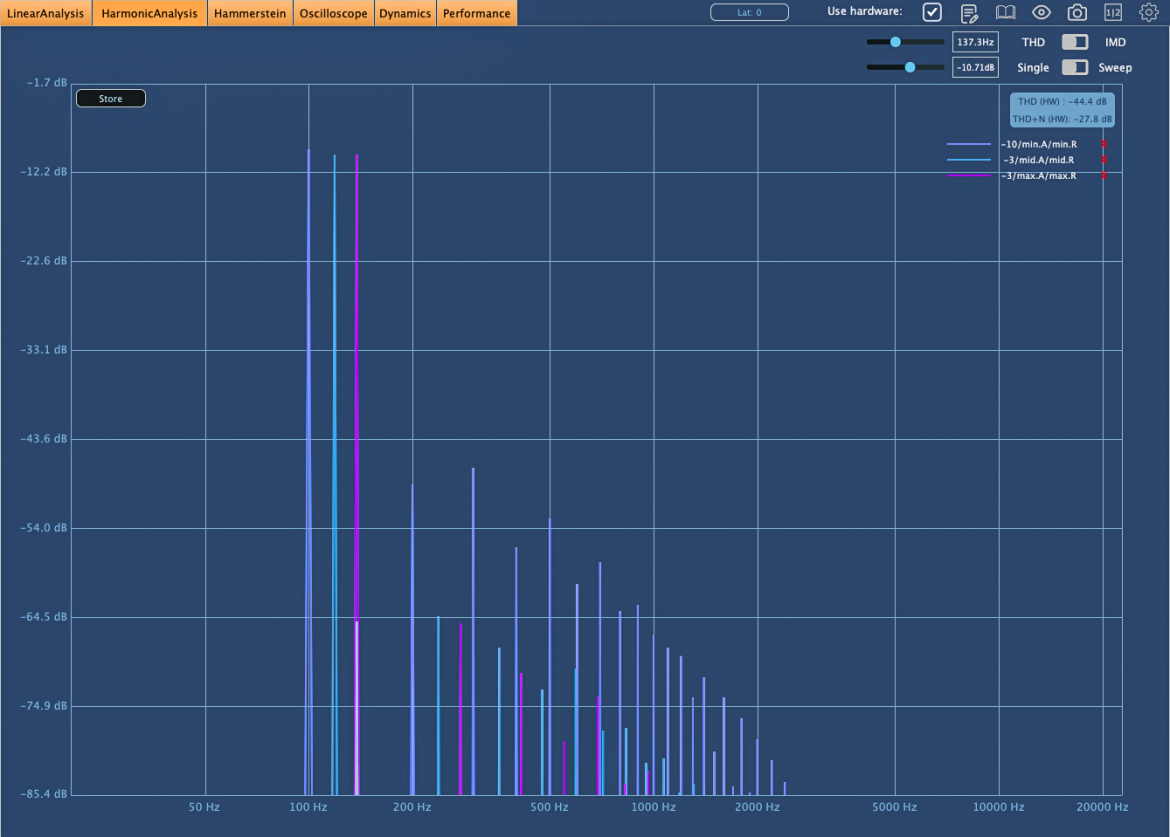
Task: Toggle the Use hardware checkbox
Action: point(932,12)
